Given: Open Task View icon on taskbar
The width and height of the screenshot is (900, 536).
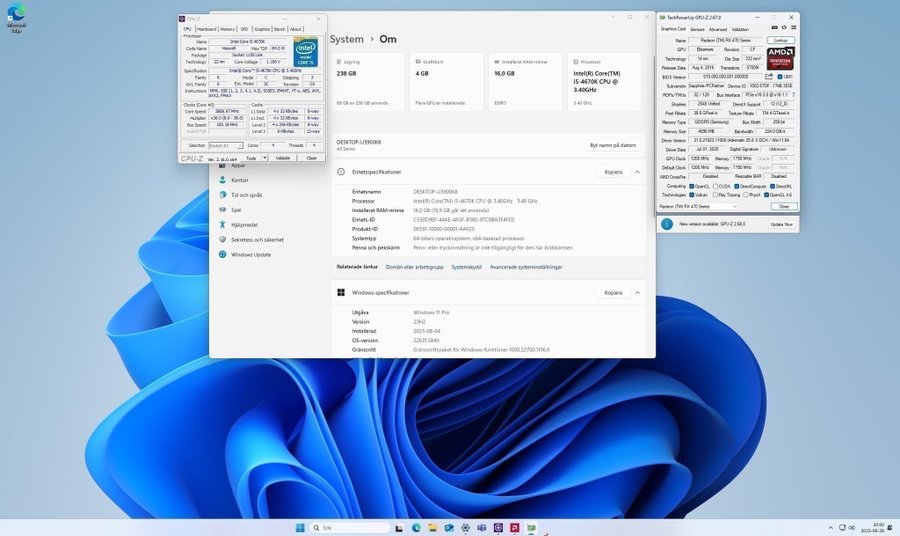Looking at the screenshot, I should [x=399, y=527].
